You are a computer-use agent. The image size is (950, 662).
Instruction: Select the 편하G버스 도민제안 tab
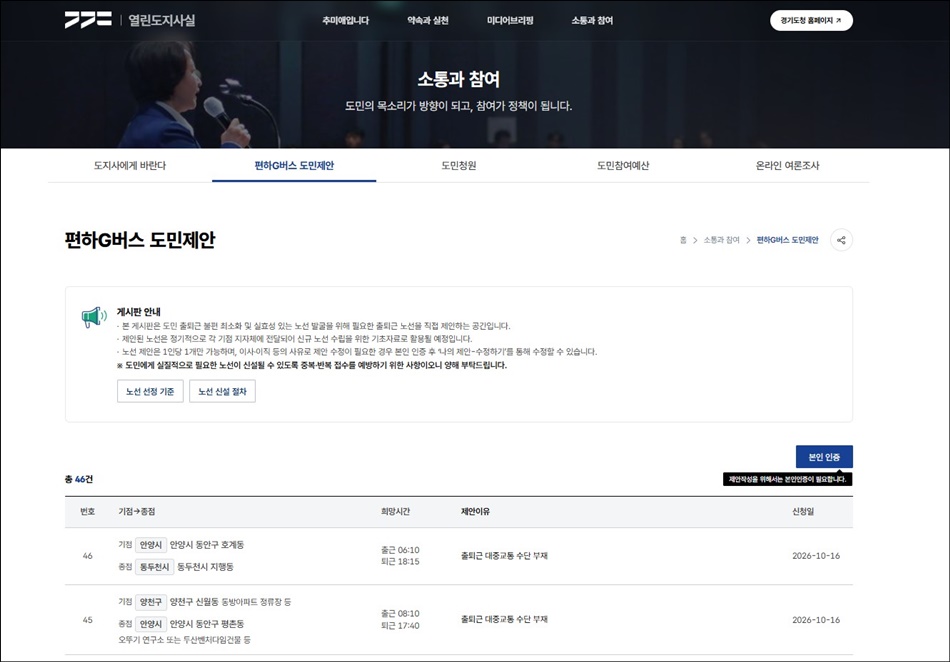[294, 165]
